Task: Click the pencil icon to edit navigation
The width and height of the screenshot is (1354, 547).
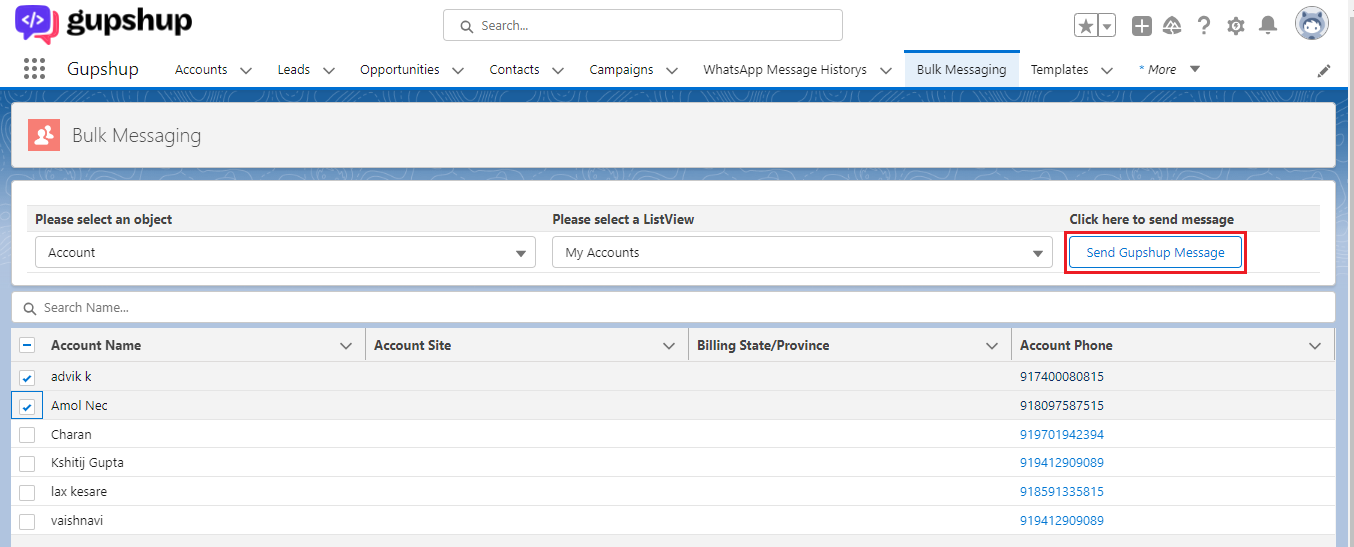Action: 1324,70
